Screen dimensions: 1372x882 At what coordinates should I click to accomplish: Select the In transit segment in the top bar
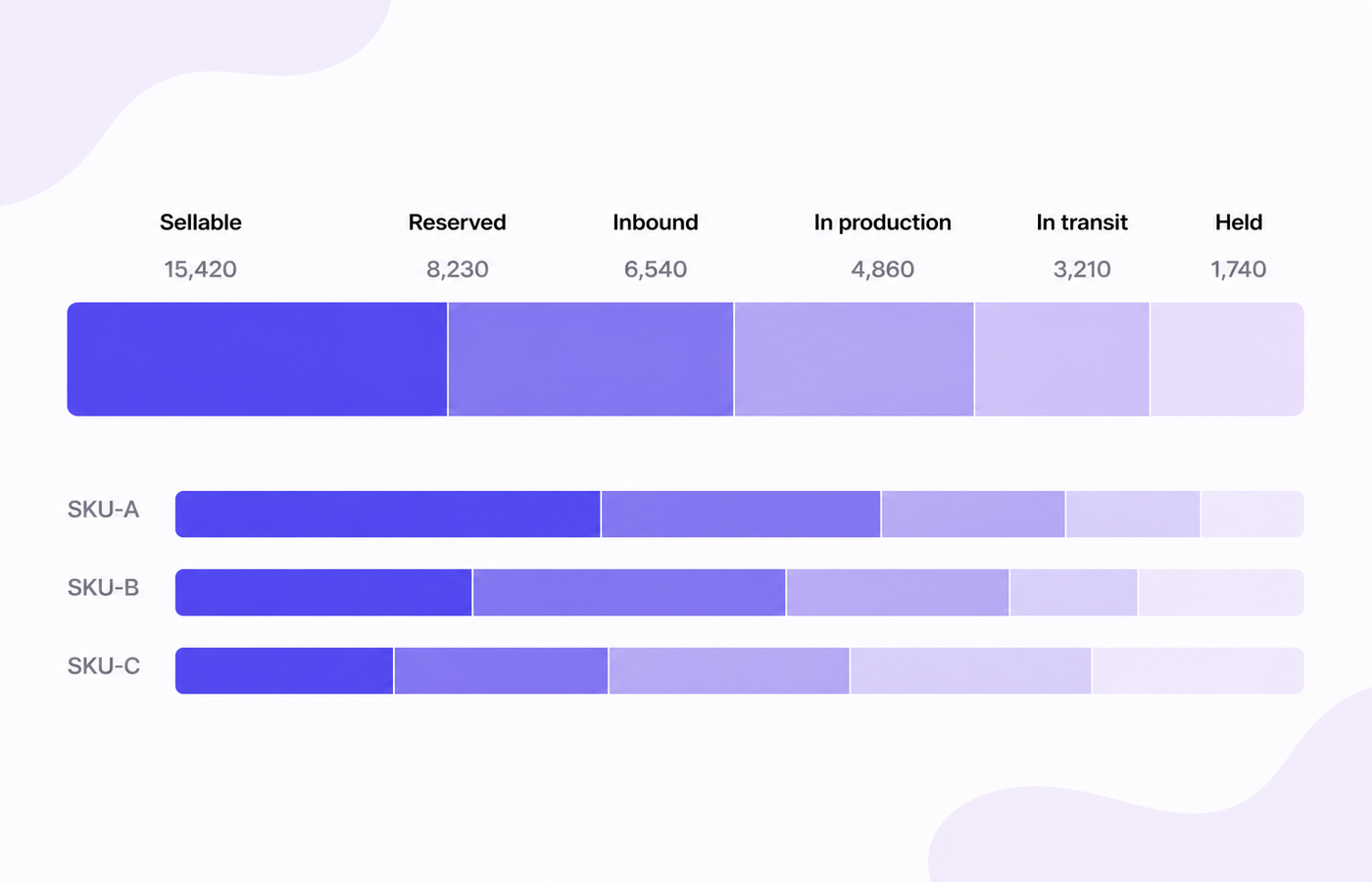(x=1062, y=359)
